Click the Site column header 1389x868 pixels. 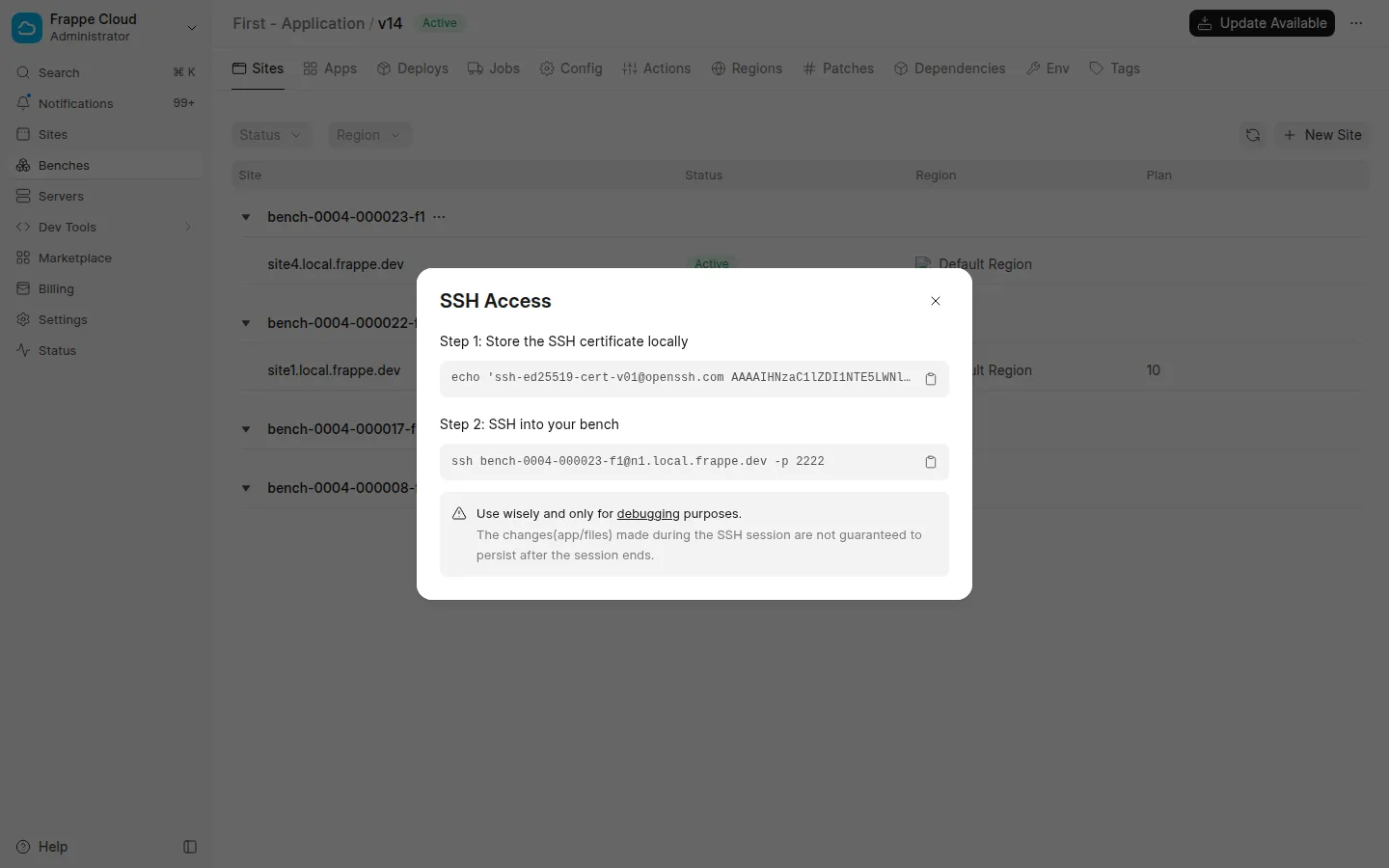[250, 176]
